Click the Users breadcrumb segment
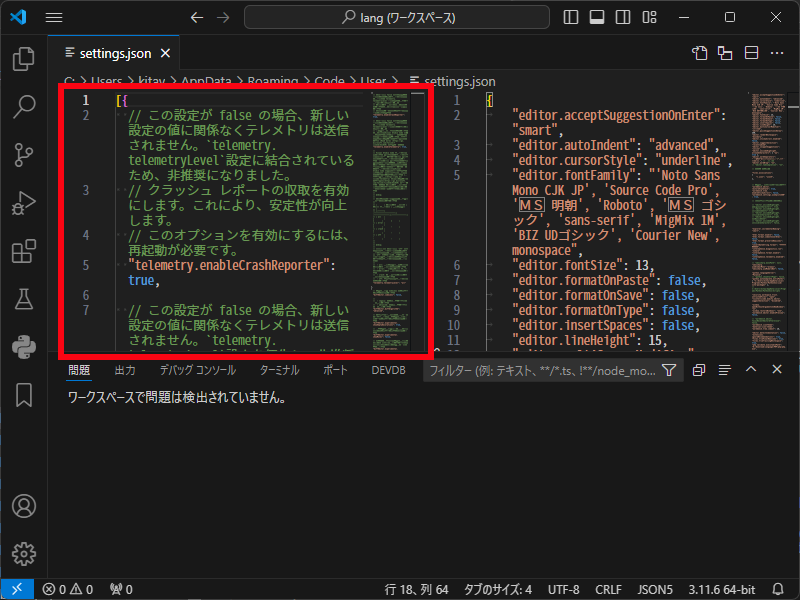The image size is (800, 600). [106, 81]
